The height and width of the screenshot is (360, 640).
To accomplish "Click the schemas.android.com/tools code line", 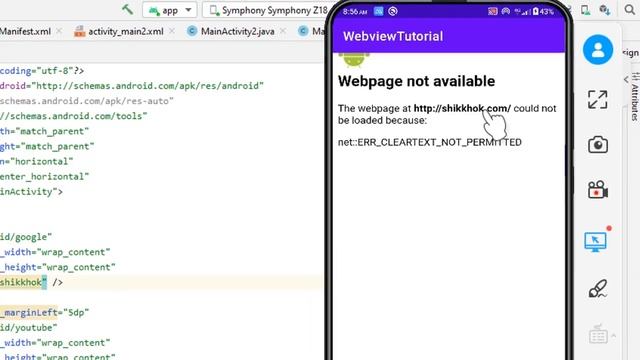I will click(x=73, y=116).
